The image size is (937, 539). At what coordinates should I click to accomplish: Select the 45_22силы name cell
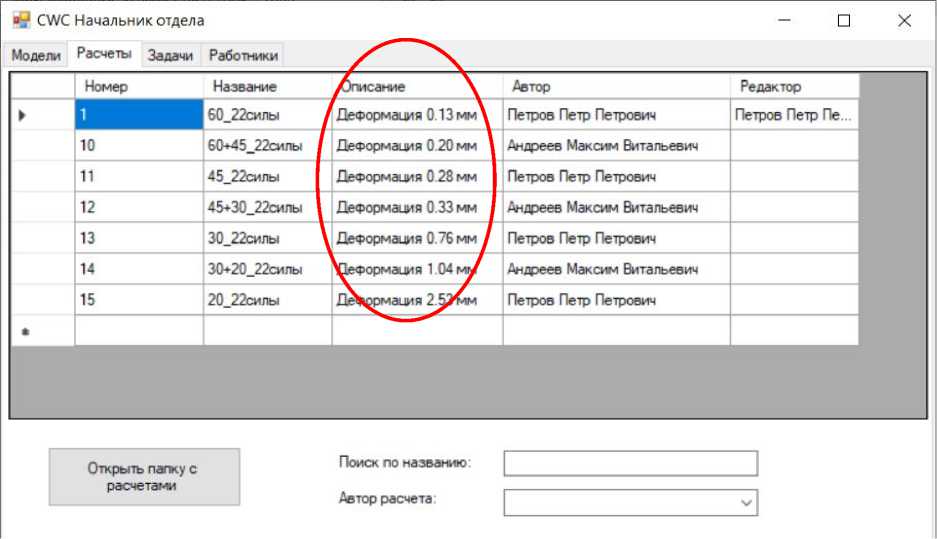267,176
